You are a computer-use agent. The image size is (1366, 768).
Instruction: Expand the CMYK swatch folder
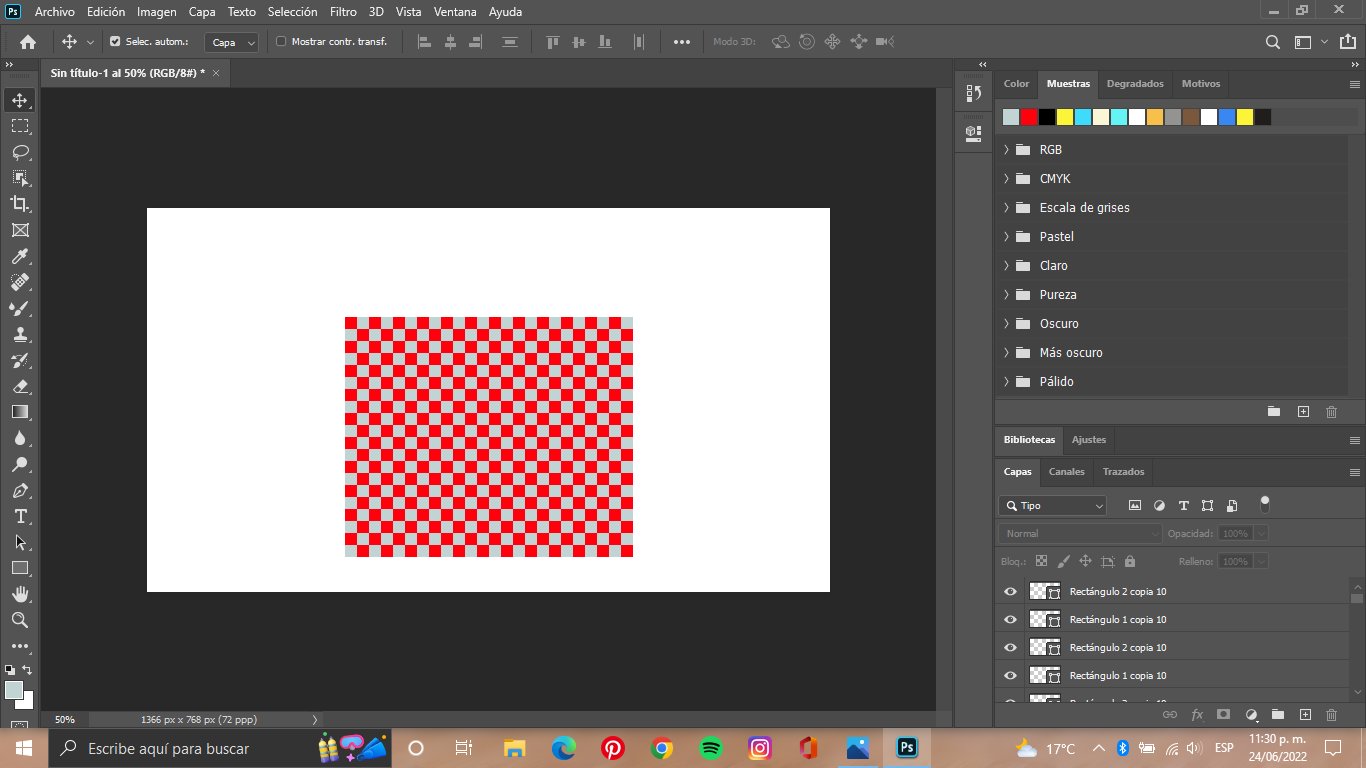[x=1006, y=179]
